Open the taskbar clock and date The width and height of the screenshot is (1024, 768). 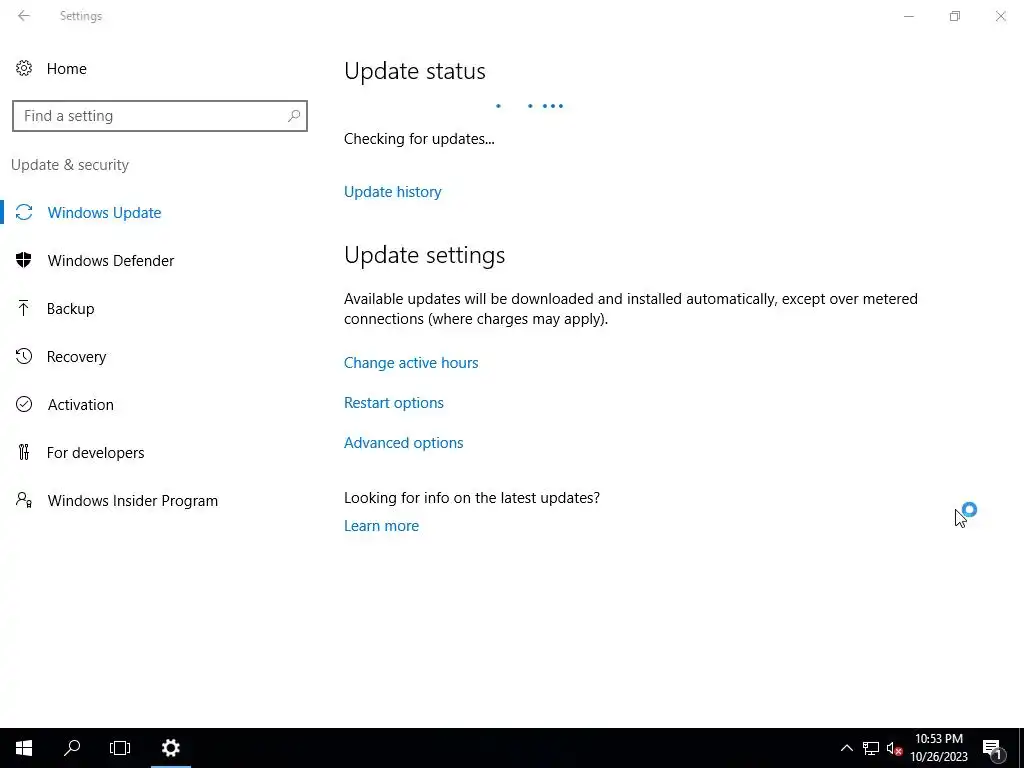tap(938, 748)
